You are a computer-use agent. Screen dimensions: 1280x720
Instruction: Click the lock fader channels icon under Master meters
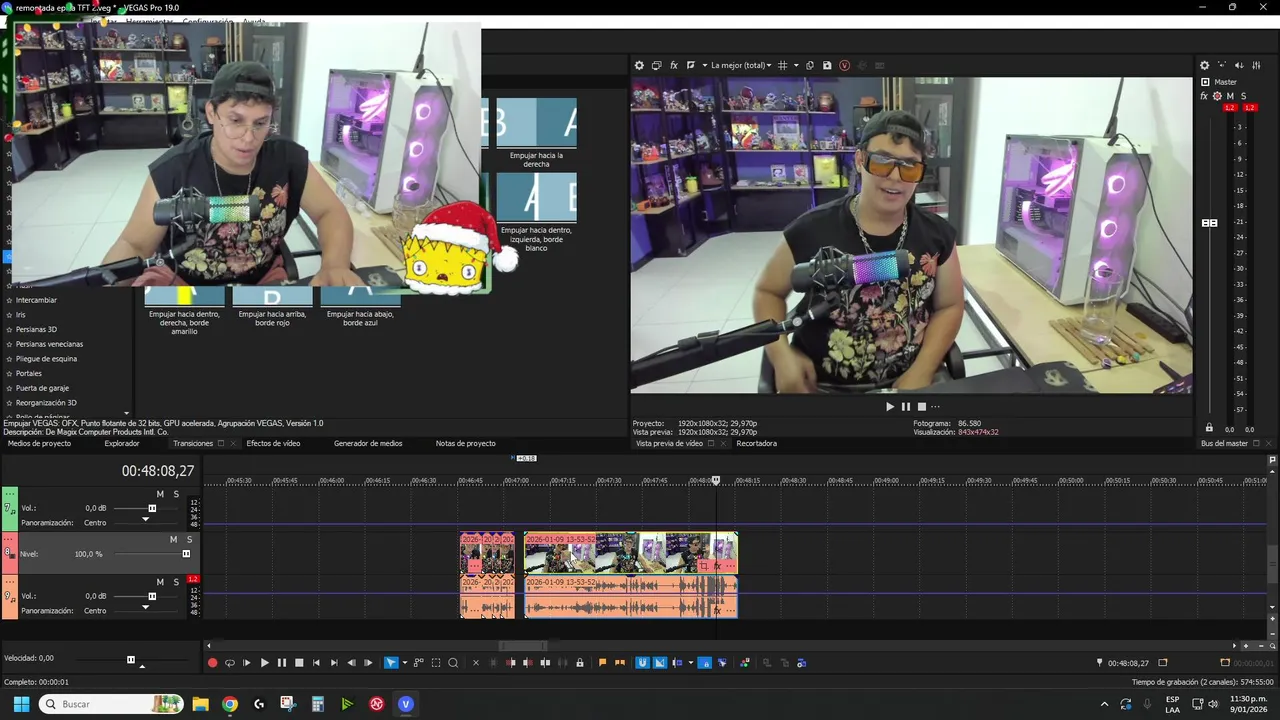click(x=1209, y=428)
